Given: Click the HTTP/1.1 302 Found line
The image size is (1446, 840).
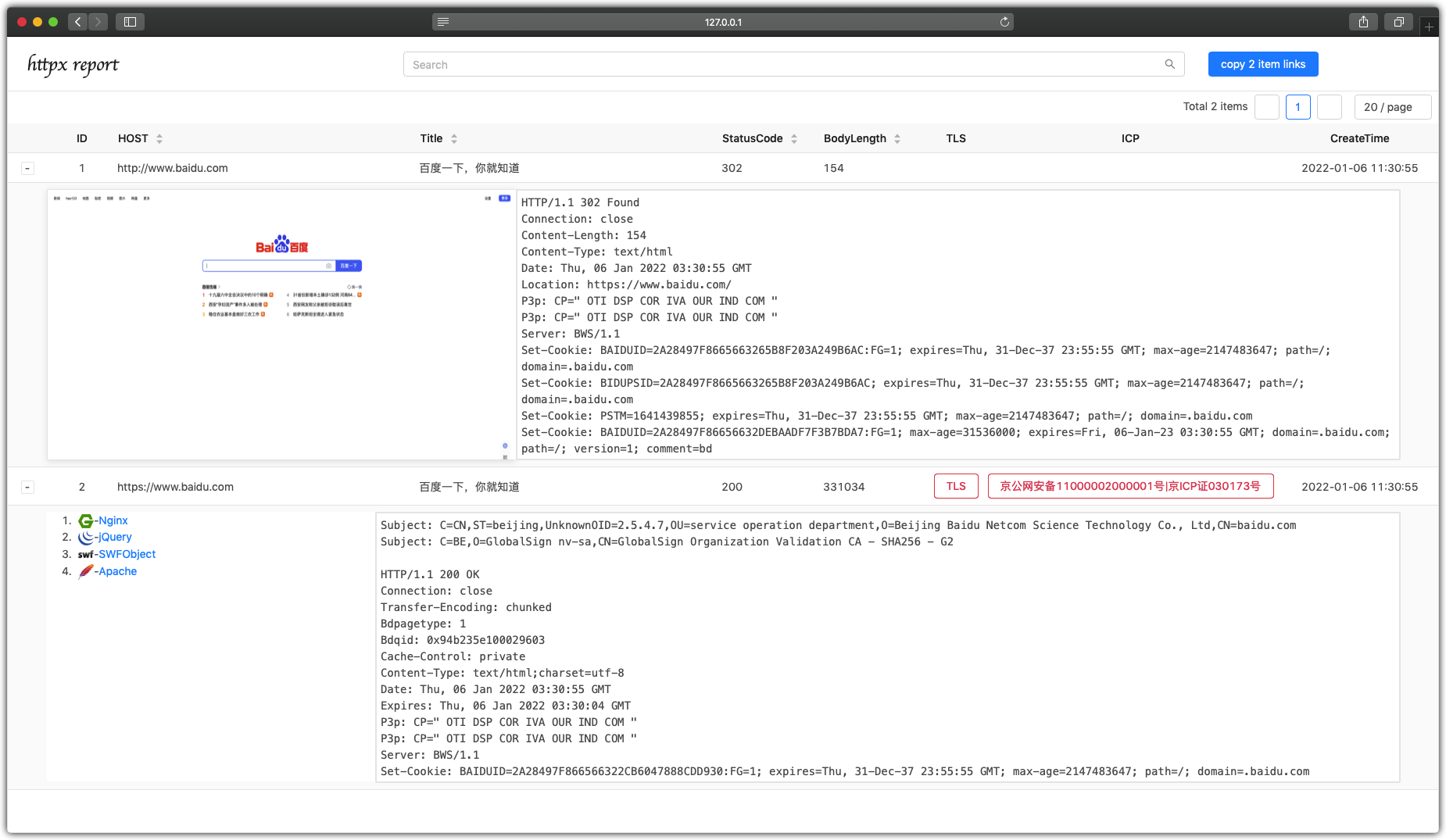Looking at the screenshot, I should 580,202.
